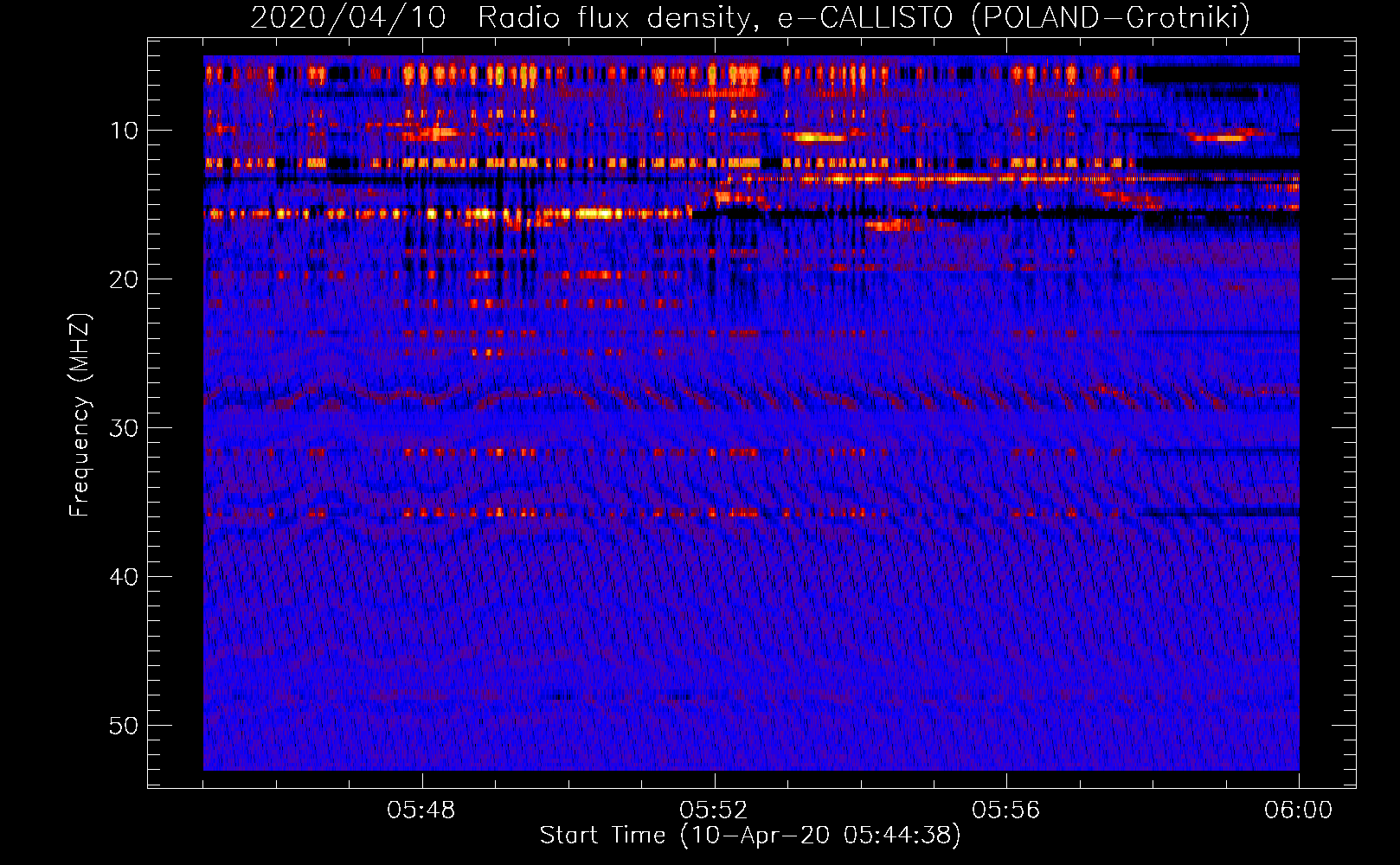Image resolution: width=1400 pixels, height=865 pixels.
Task: Click the '05:48' time tick label
Action: [x=421, y=811]
